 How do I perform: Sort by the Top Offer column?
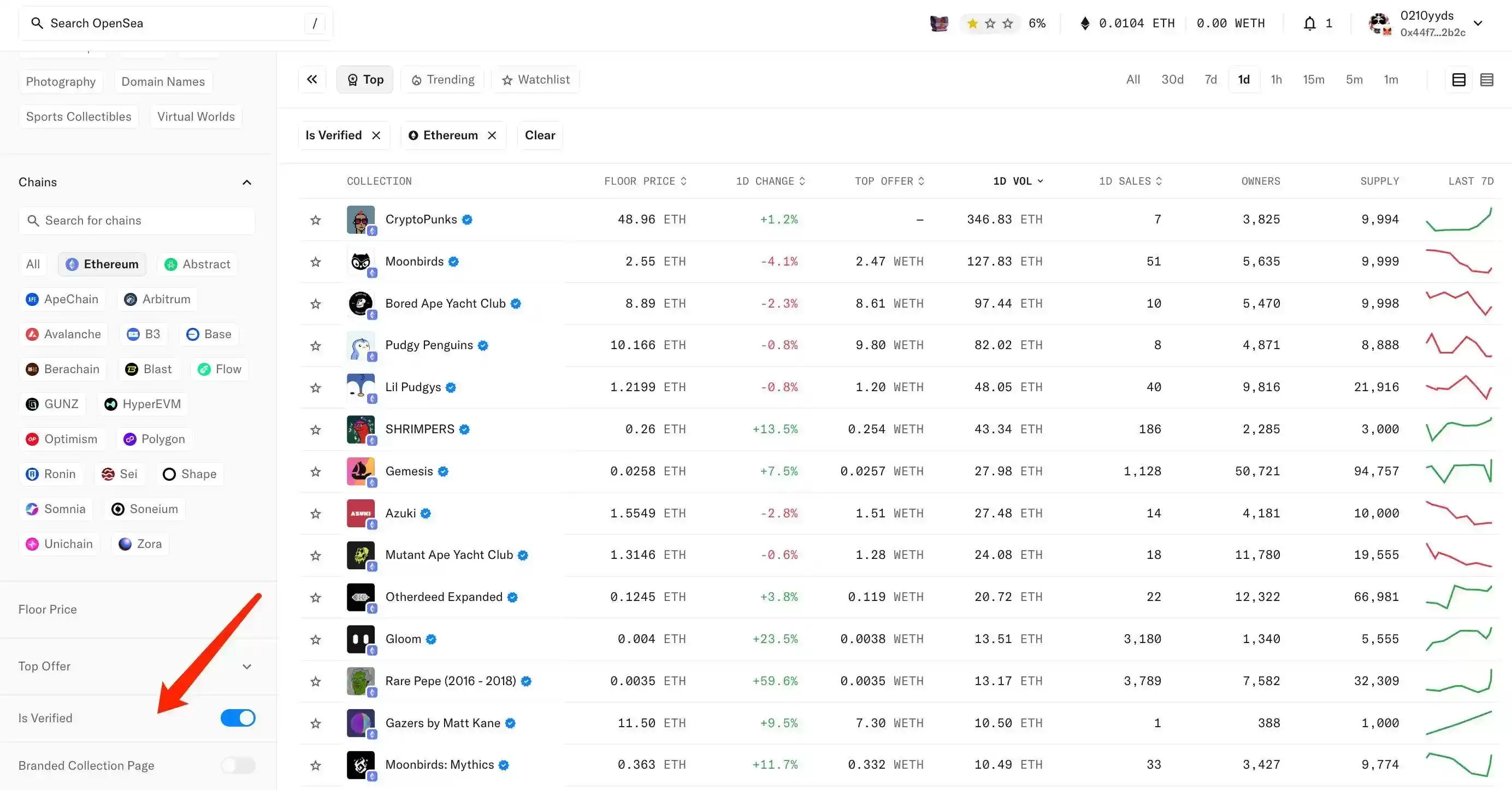[x=889, y=181]
